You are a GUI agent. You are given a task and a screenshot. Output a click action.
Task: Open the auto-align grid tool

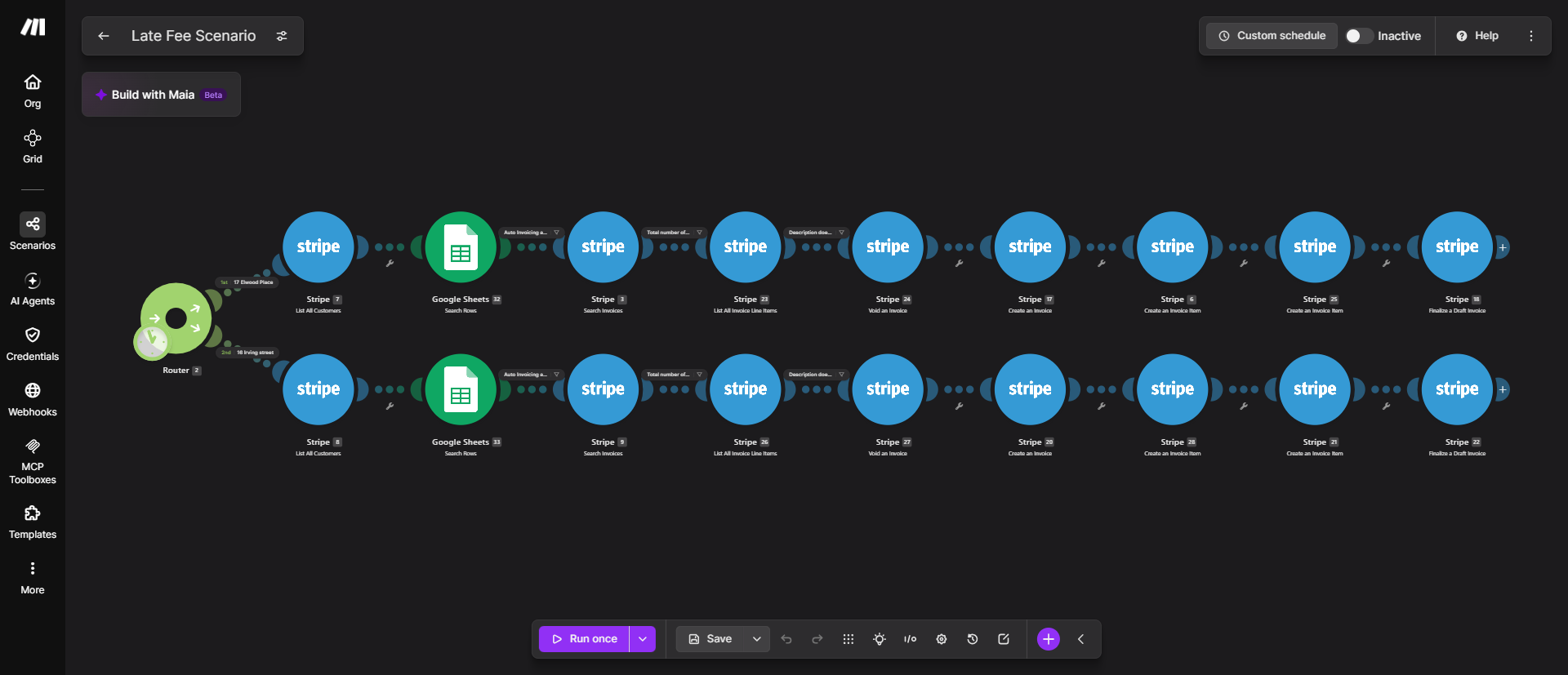[849, 639]
